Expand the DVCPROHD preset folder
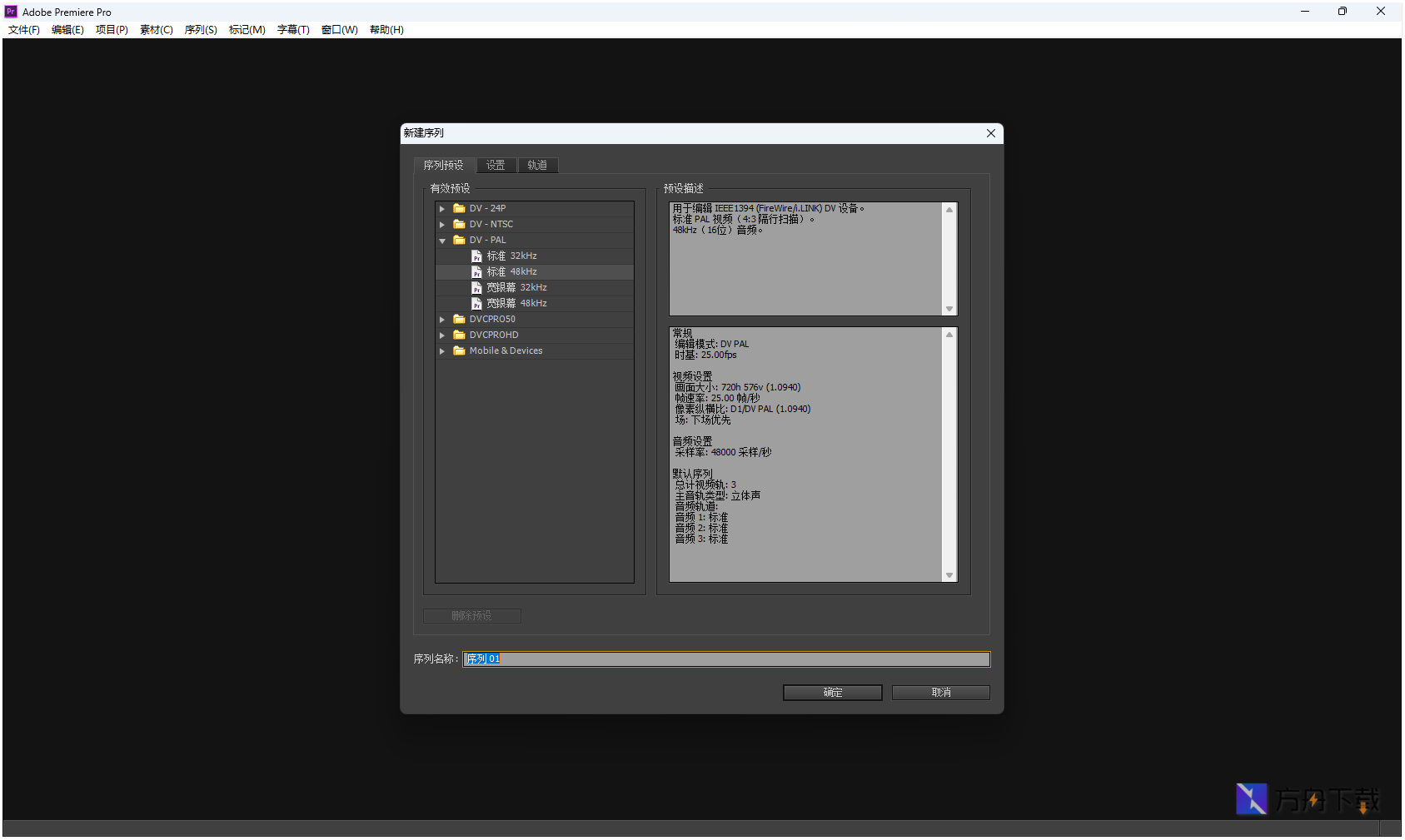The image size is (1405, 840). coord(442,336)
